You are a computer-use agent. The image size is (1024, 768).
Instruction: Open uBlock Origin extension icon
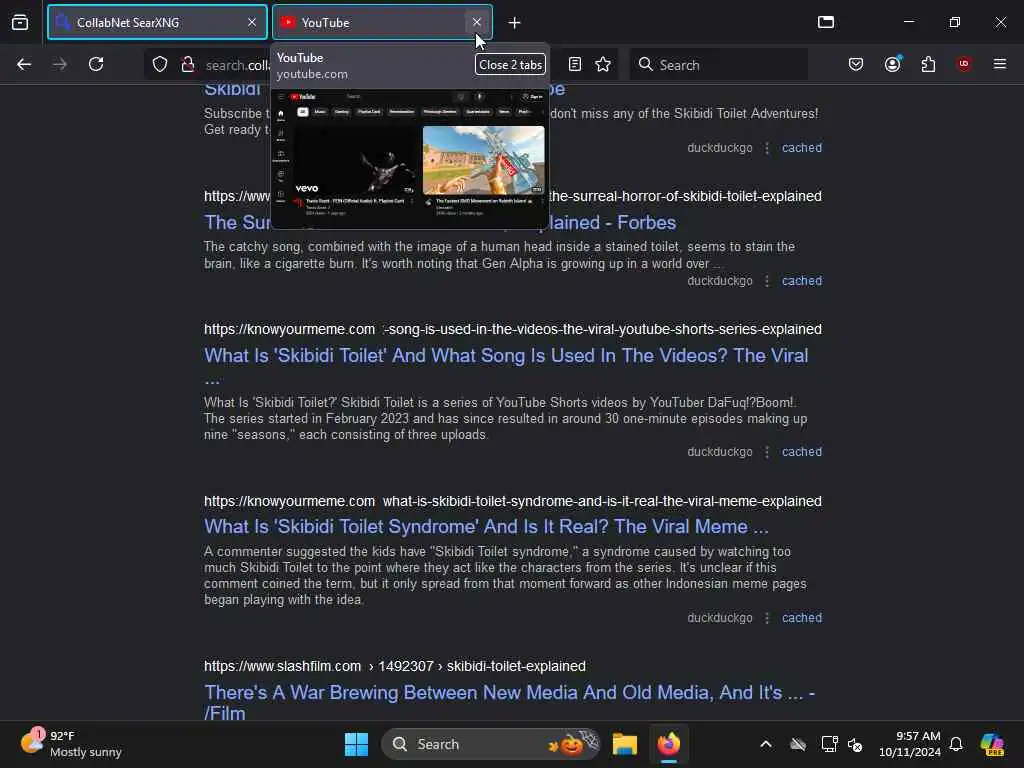964,64
